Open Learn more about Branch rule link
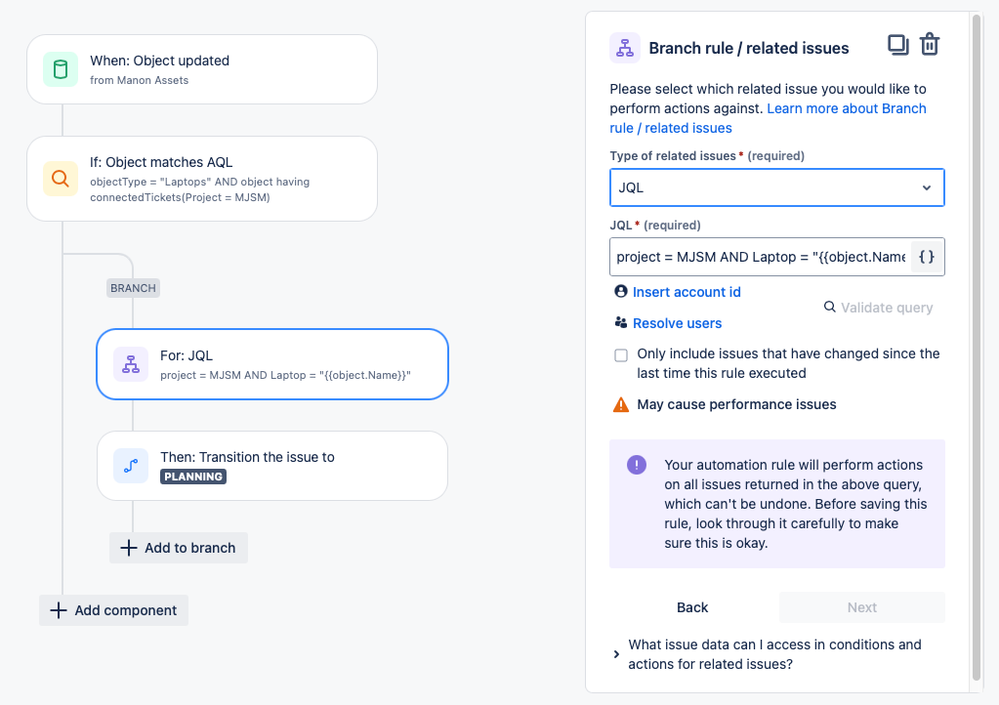This screenshot has width=999, height=705. click(x=768, y=118)
